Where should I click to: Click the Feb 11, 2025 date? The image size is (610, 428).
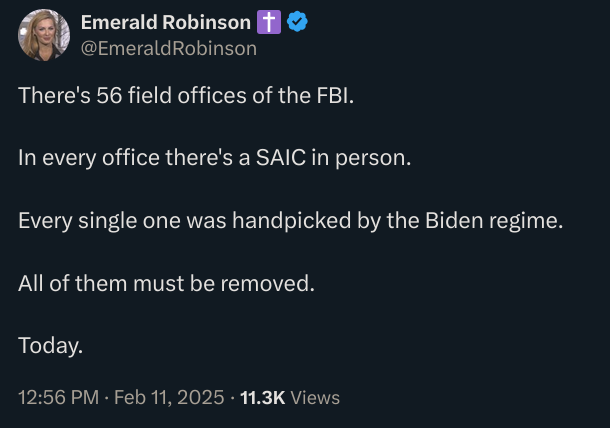click(169, 397)
